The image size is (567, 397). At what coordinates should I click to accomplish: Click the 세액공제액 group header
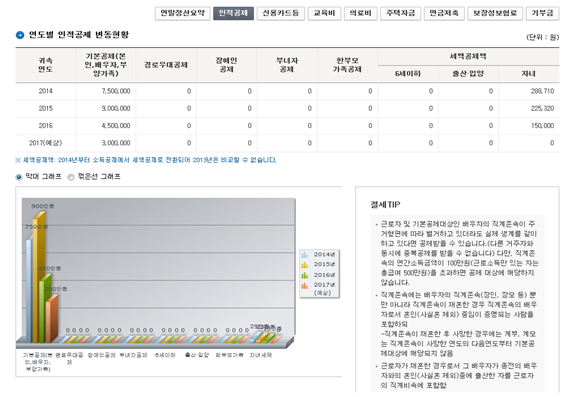click(468, 57)
